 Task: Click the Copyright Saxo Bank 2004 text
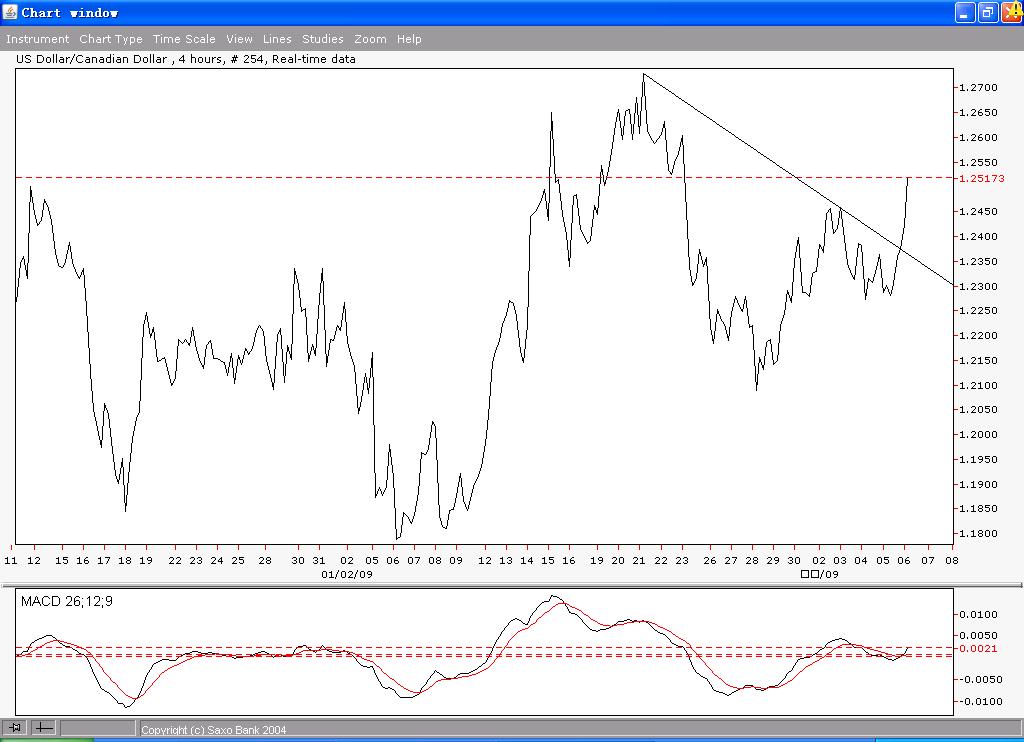coord(214,730)
